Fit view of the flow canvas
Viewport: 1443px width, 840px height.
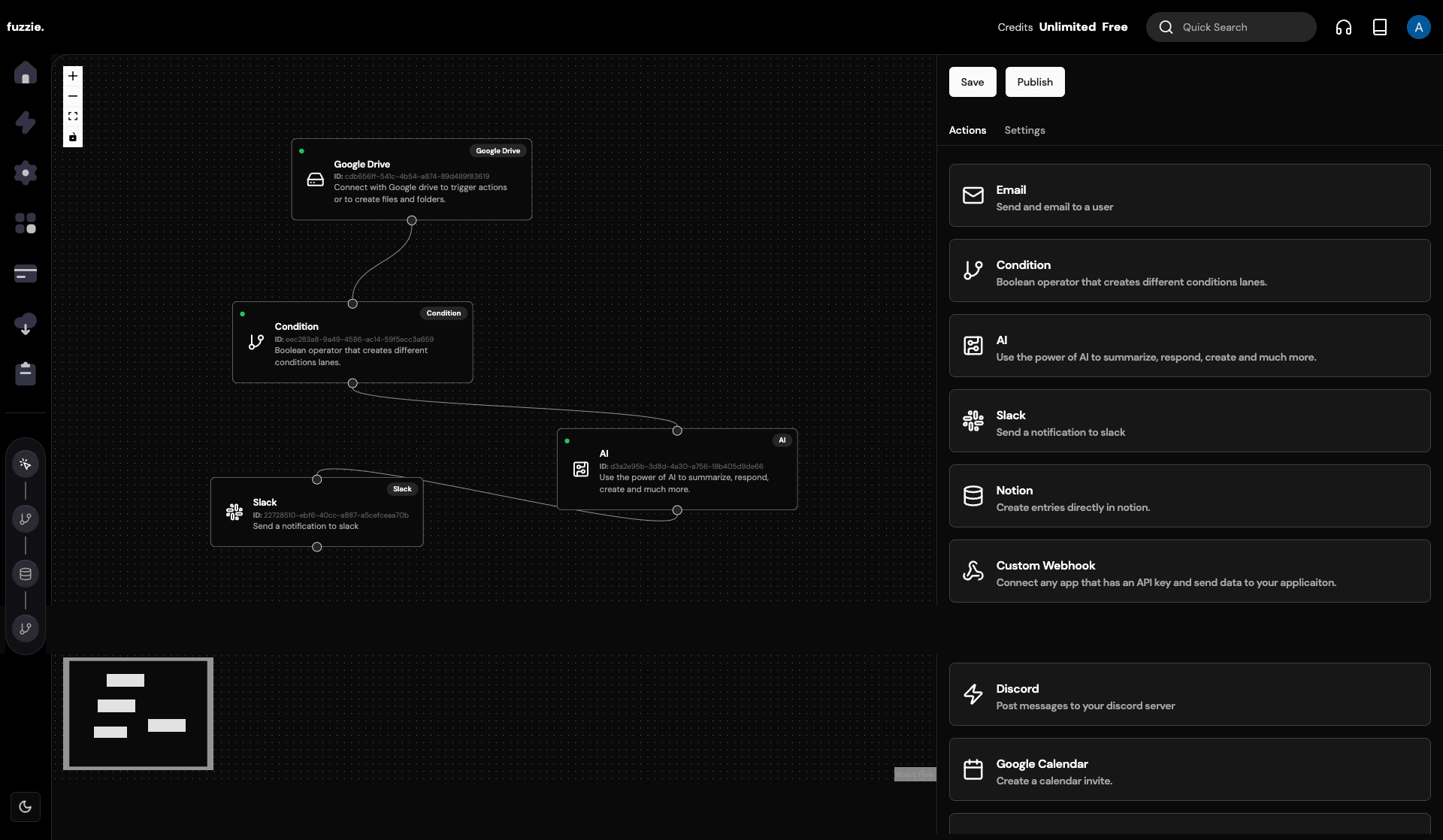click(73, 116)
